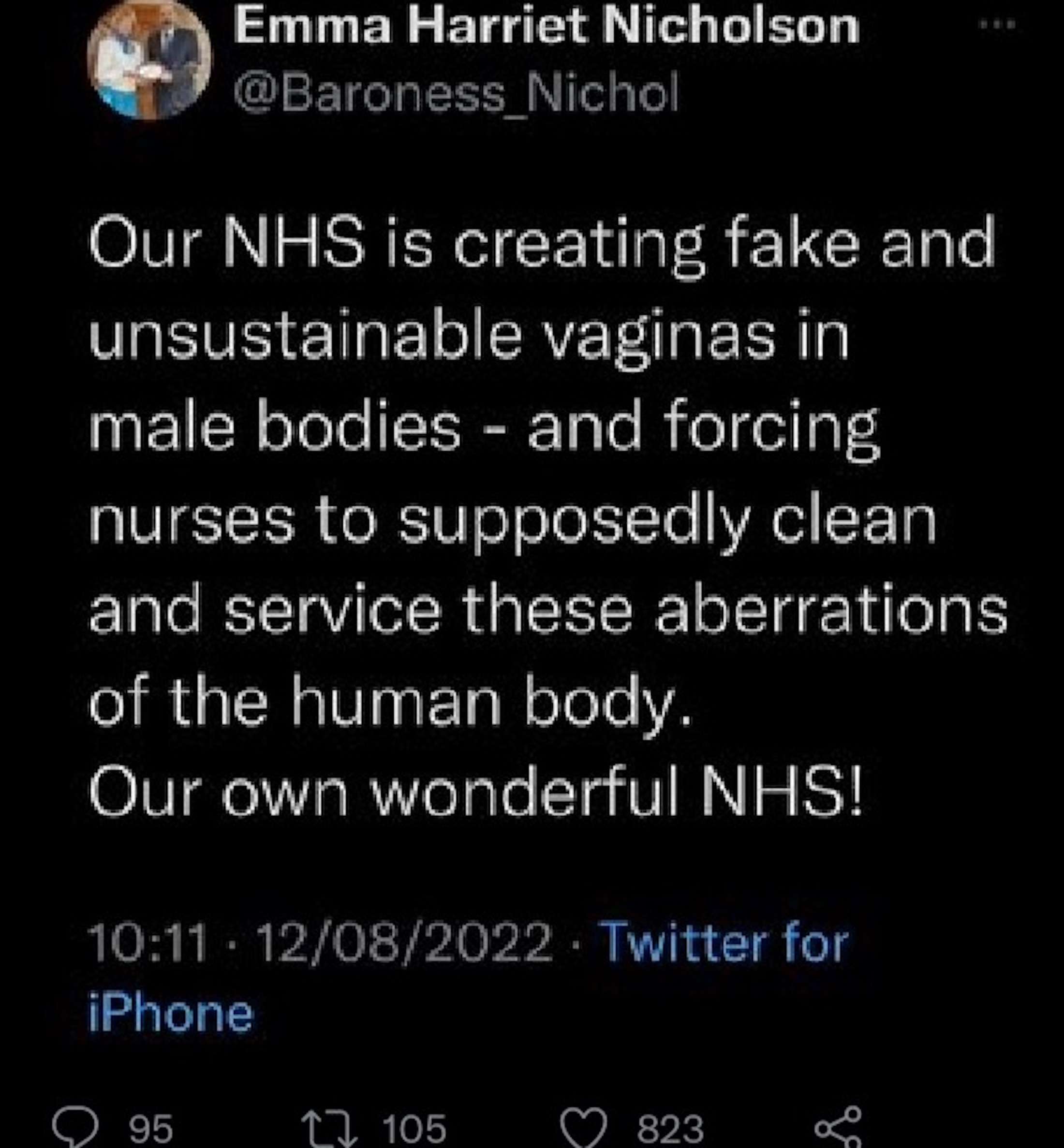Screen dimensions: 1064x1148
Task: Click the display name Emma Harriet Nicholson
Action: coord(546,28)
